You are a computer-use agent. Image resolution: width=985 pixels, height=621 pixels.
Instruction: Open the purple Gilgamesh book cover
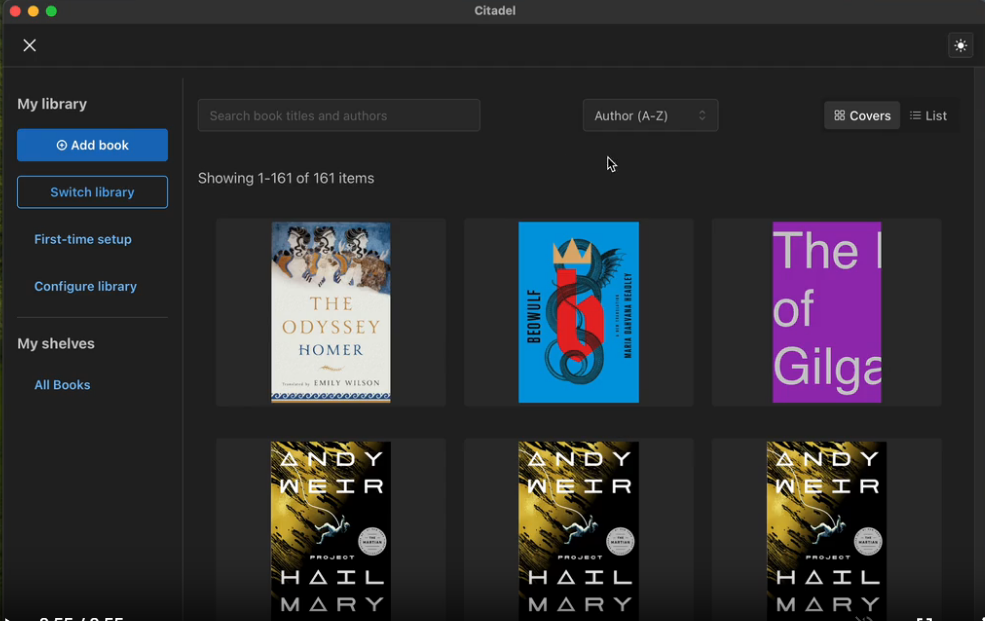click(826, 312)
